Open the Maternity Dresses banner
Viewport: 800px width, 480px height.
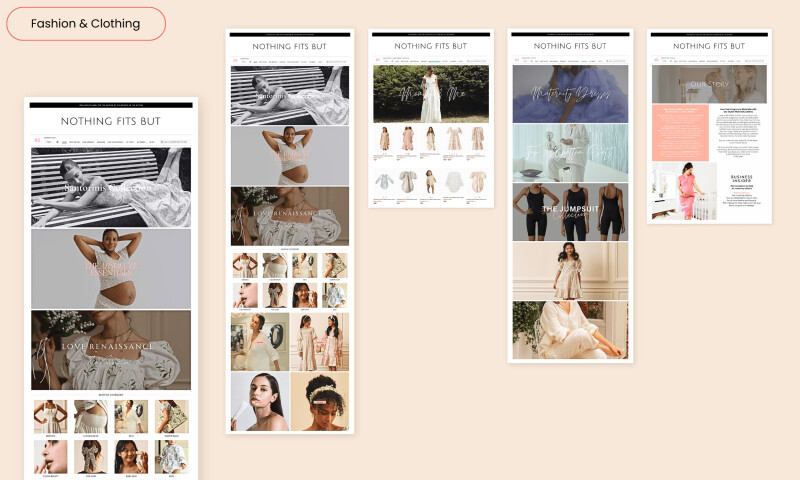pyautogui.click(x=570, y=94)
